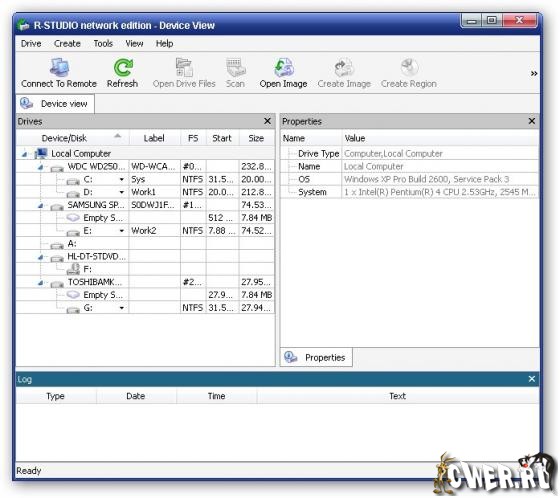The height and width of the screenshot is (498, 560).
Task: Collapse the HL-DT-STDVD drive node
Action: coord(40,257)
